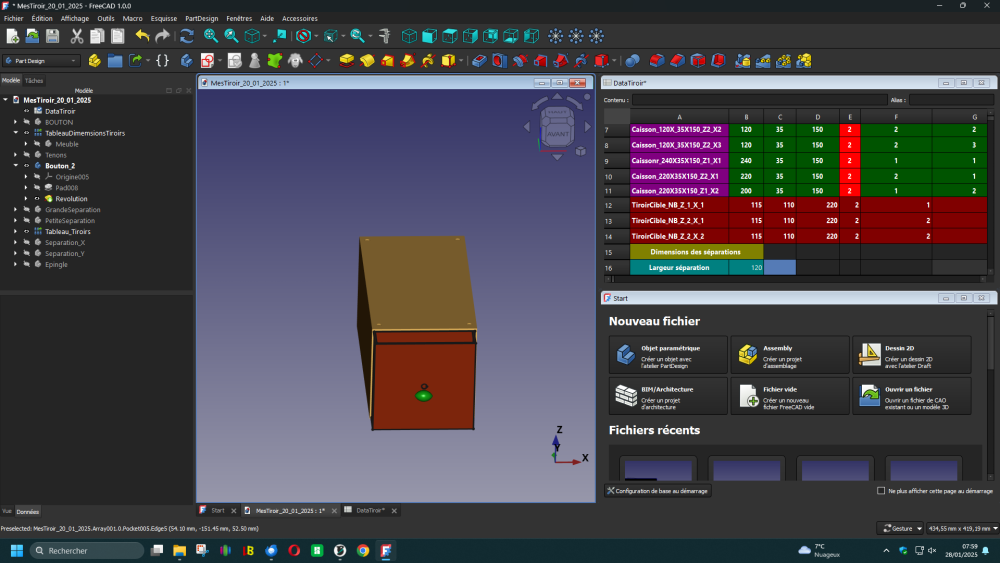This screenshot has width=1000, height=563.
Task: Click the Save document icon
Action: [x=53, y=36]
